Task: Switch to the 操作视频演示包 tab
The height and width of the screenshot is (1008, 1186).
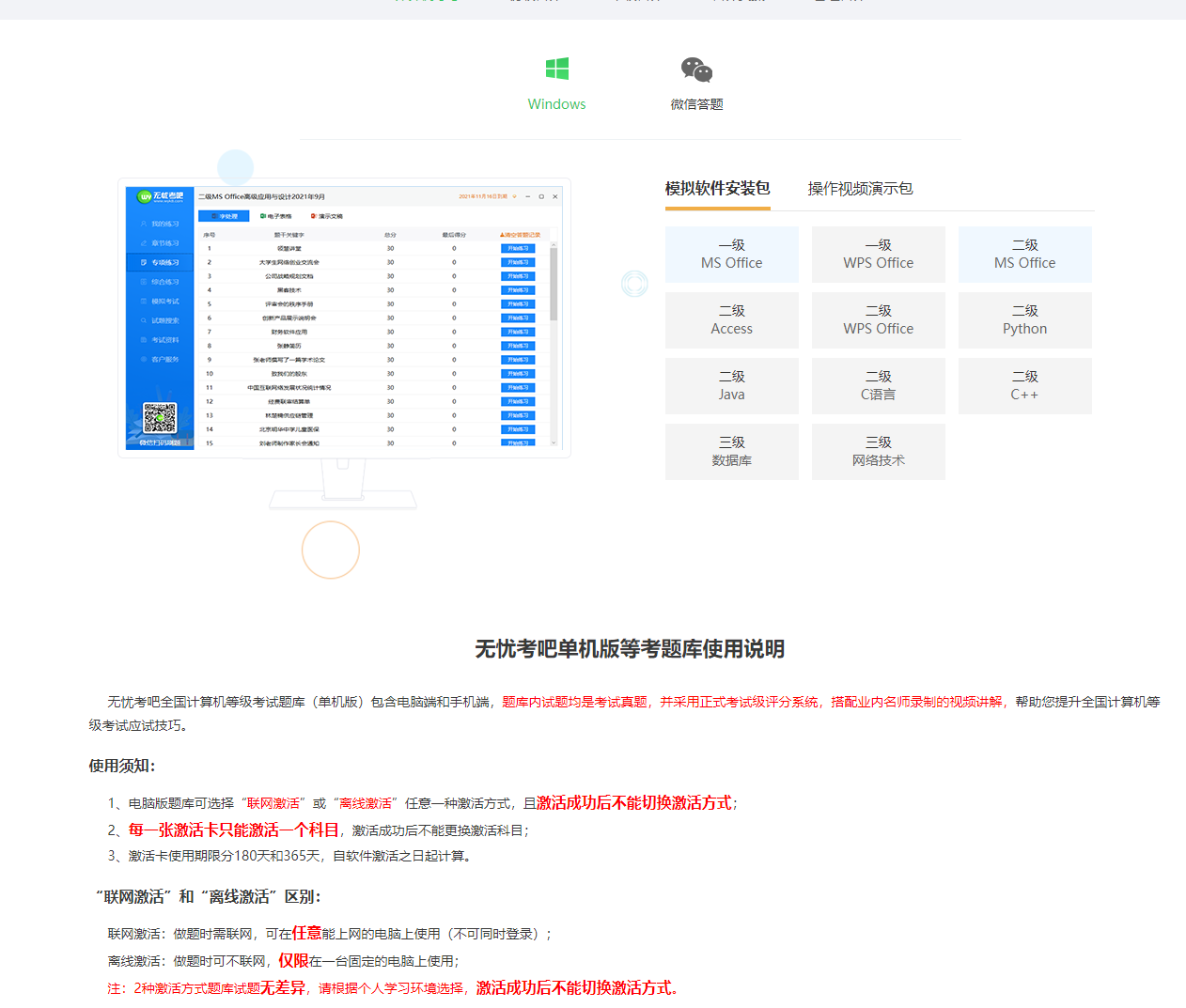Action: [860, 188]
